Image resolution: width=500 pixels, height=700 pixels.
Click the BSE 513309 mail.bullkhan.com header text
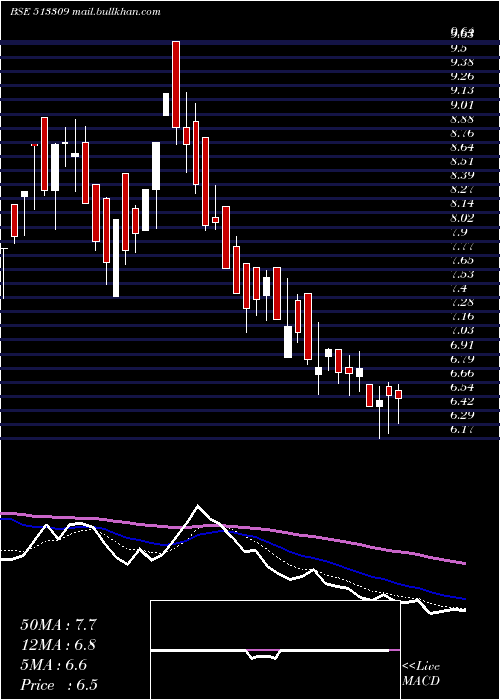(x=85, y=12)
